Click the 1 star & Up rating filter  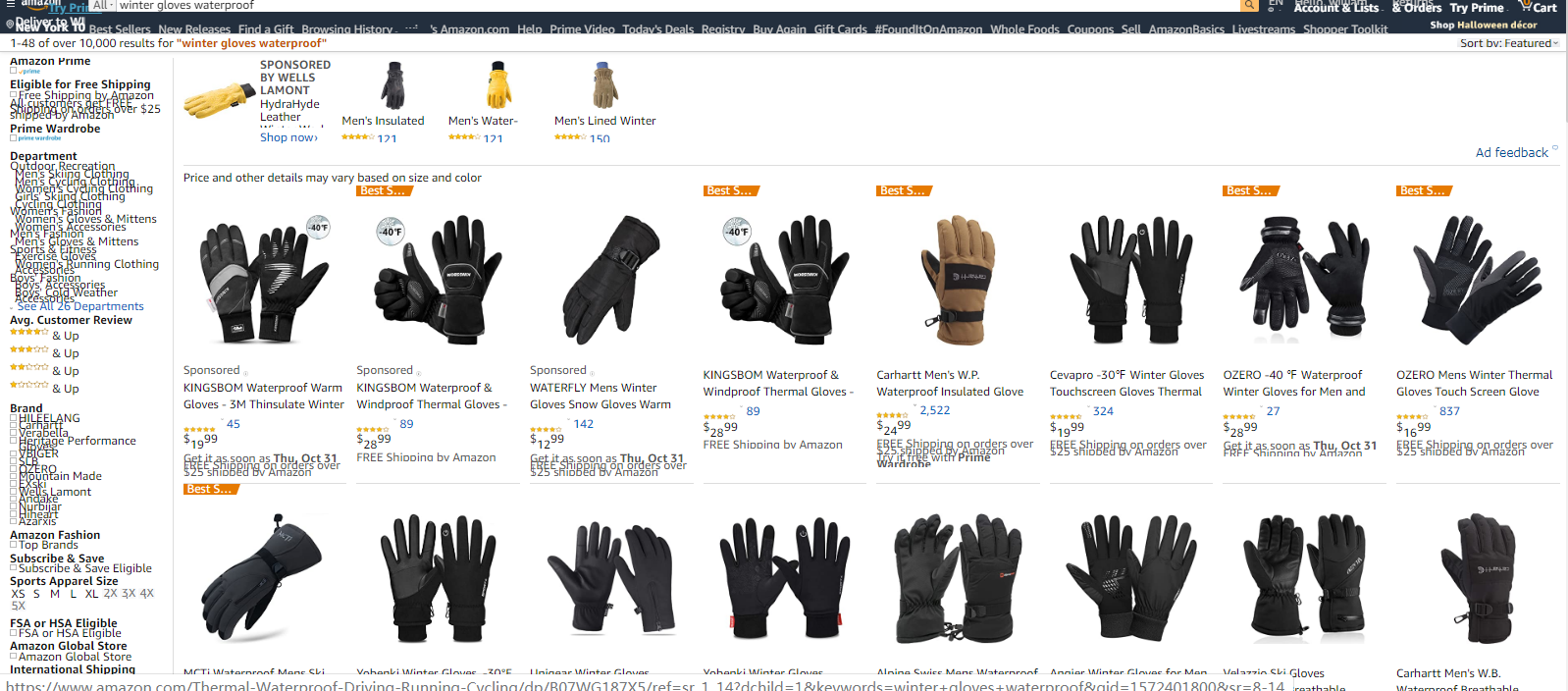[44, 388]
